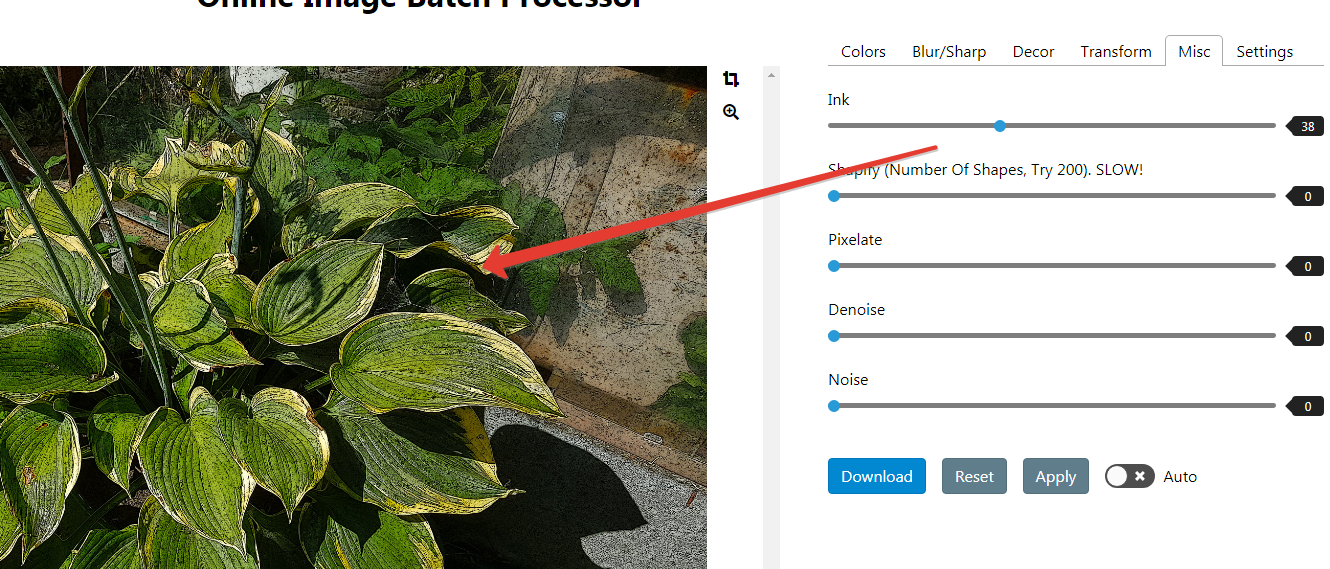This screenshot has width=1330, height=569.
Task: Click the Denoise slider handle
Action: tap(834, 336)
